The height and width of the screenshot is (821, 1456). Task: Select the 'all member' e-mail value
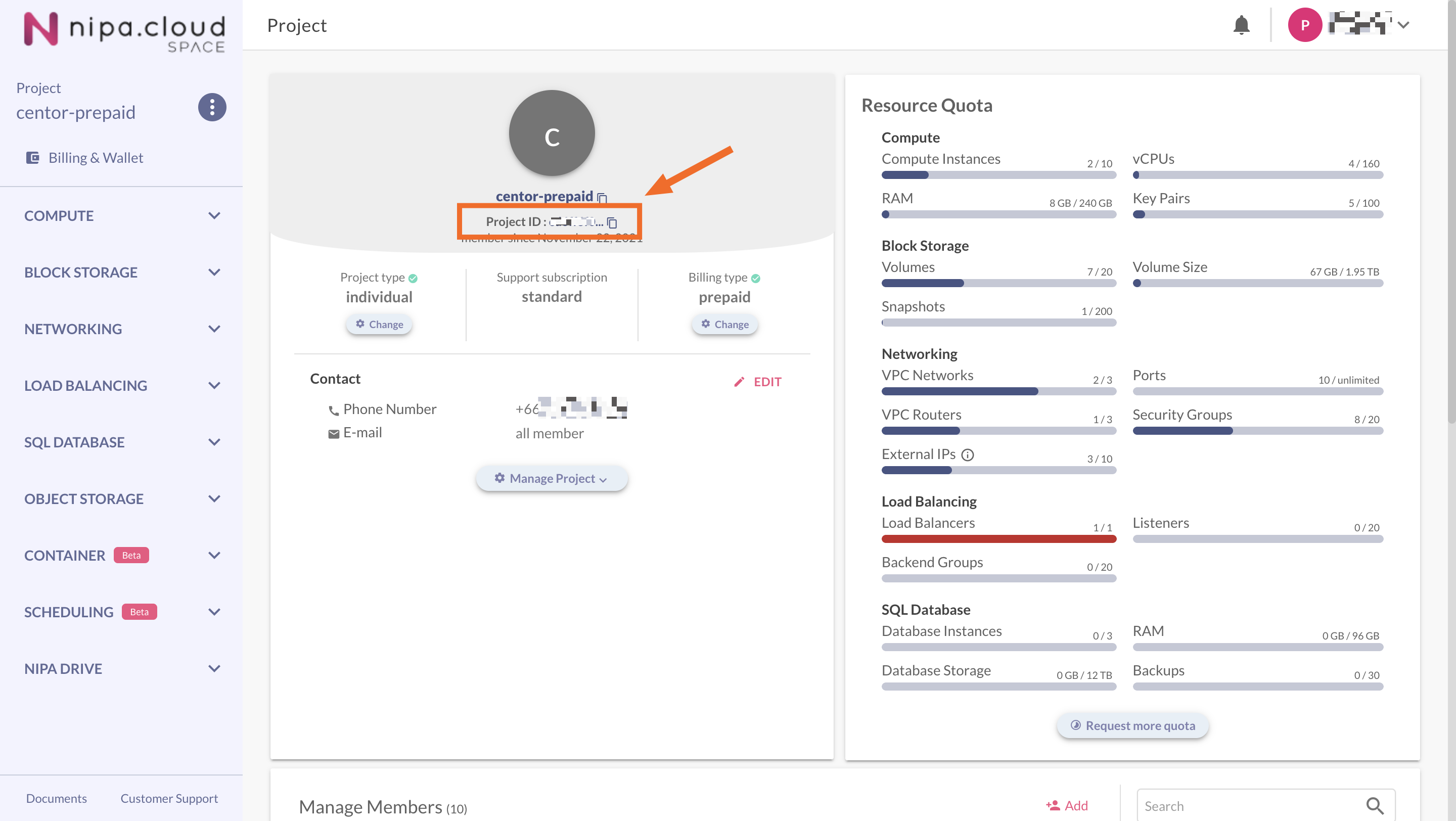click(x=549, y=433)
